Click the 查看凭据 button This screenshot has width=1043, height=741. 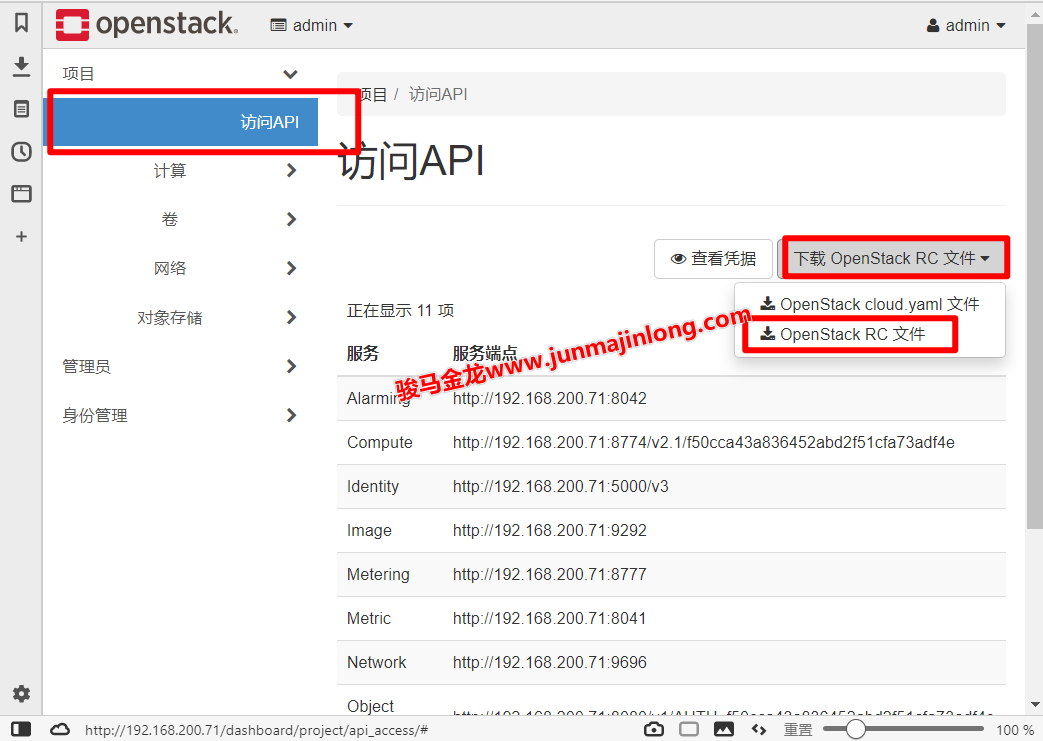pos(713,259)
